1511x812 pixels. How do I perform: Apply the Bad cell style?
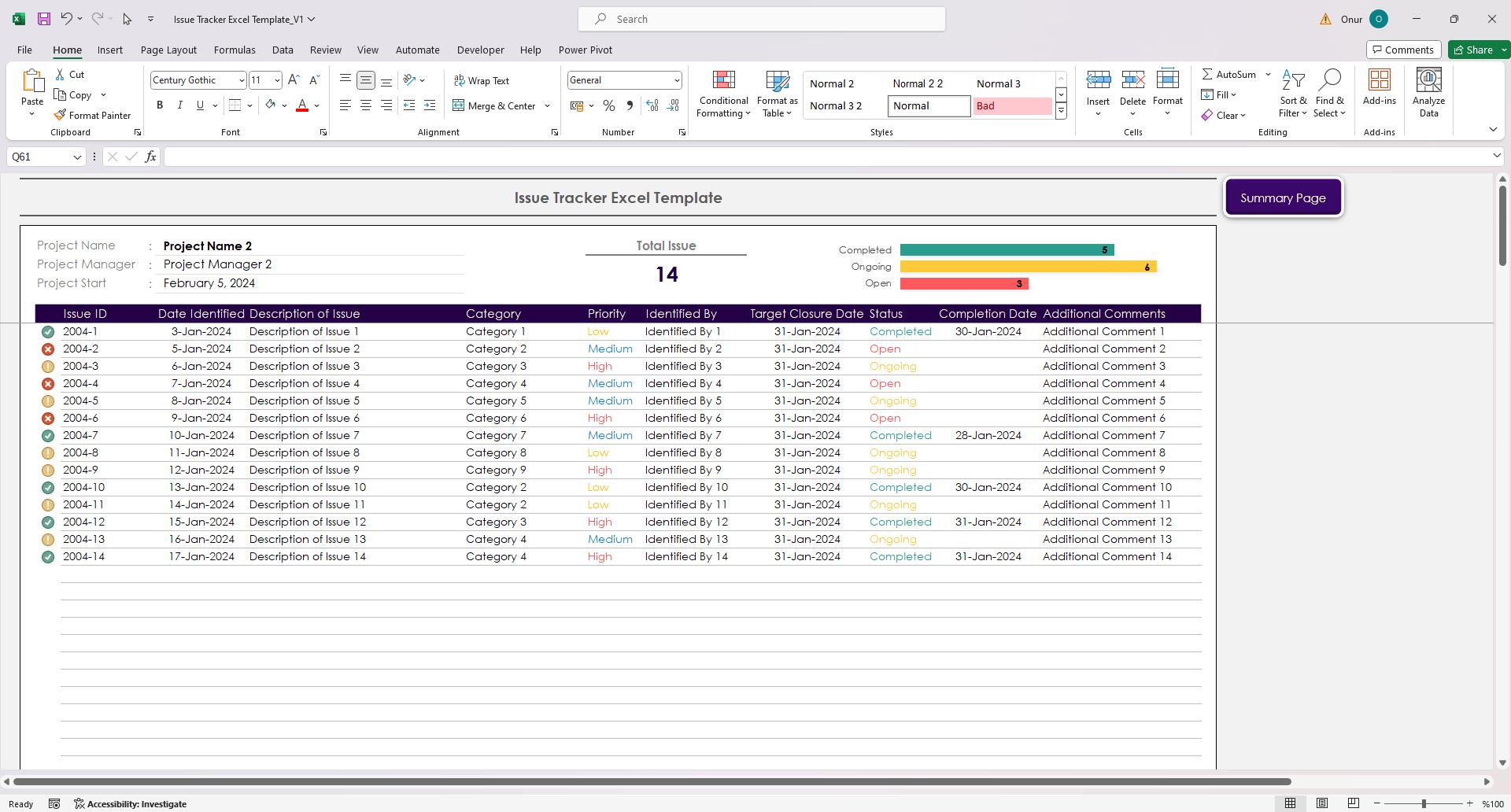1012,105
